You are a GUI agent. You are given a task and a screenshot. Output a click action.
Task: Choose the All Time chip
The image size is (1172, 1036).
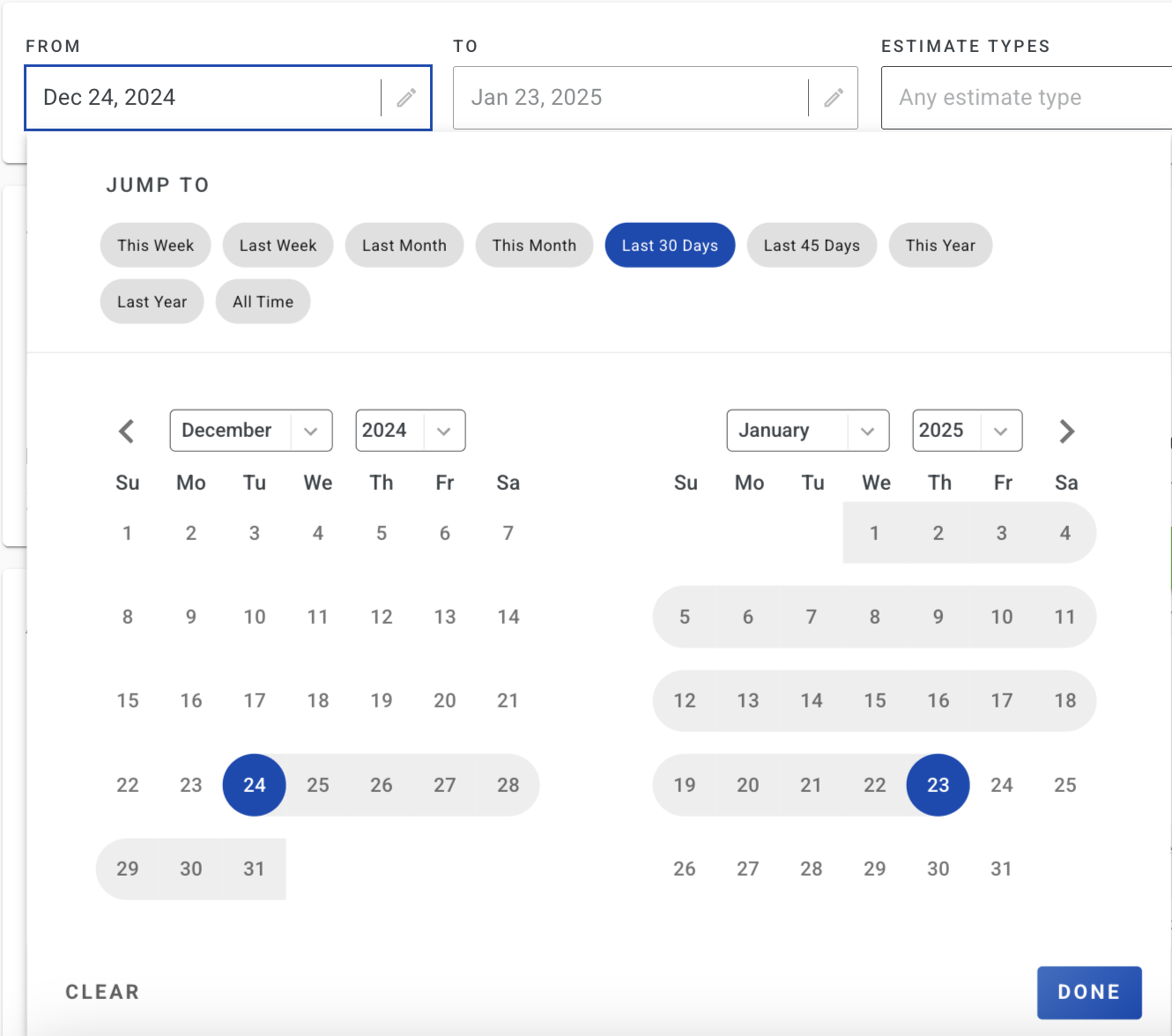point(263,301)
